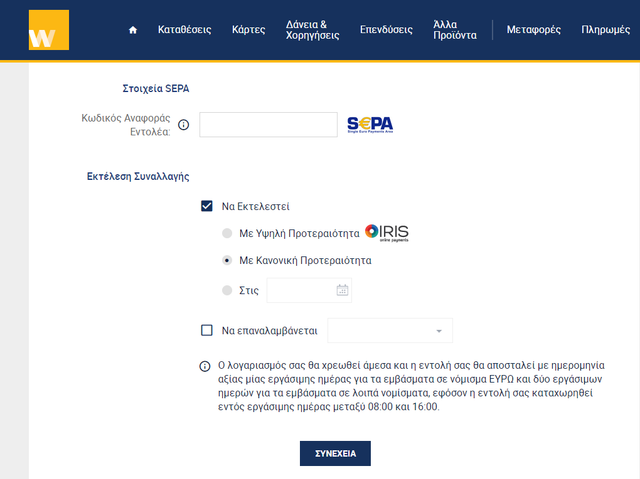Focus the Κωδικός Αναφοράς Εντολέα input field

(x=268, y=124)
